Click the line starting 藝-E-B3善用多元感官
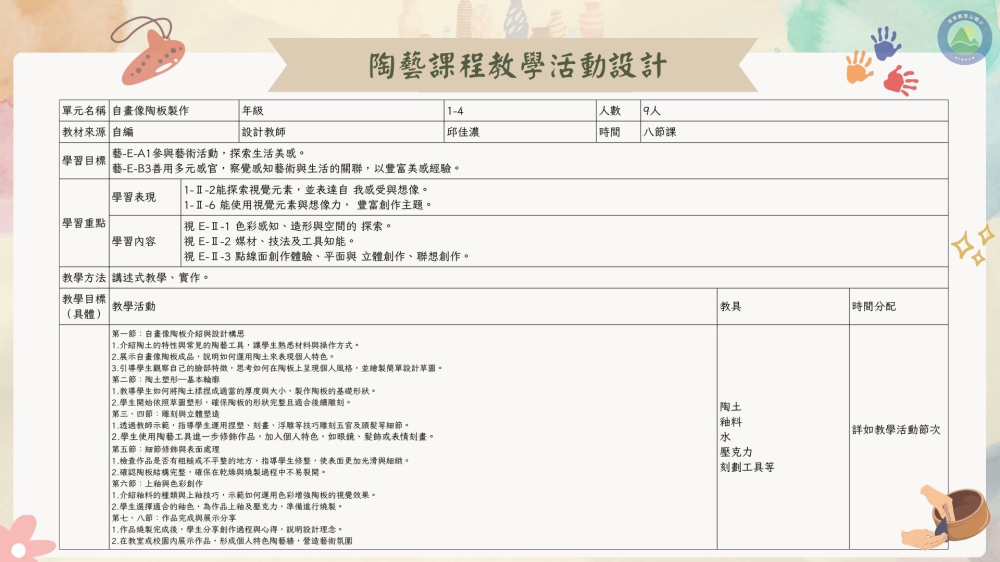This screenshot has height=562, width=1000. [286, 168]
